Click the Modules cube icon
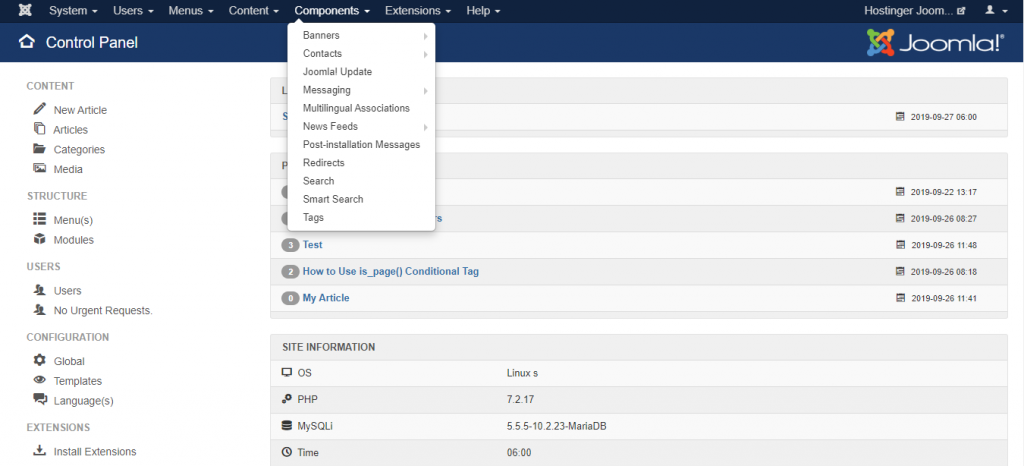Viewport: 1024px width, 466px height. tap(40, 239)
